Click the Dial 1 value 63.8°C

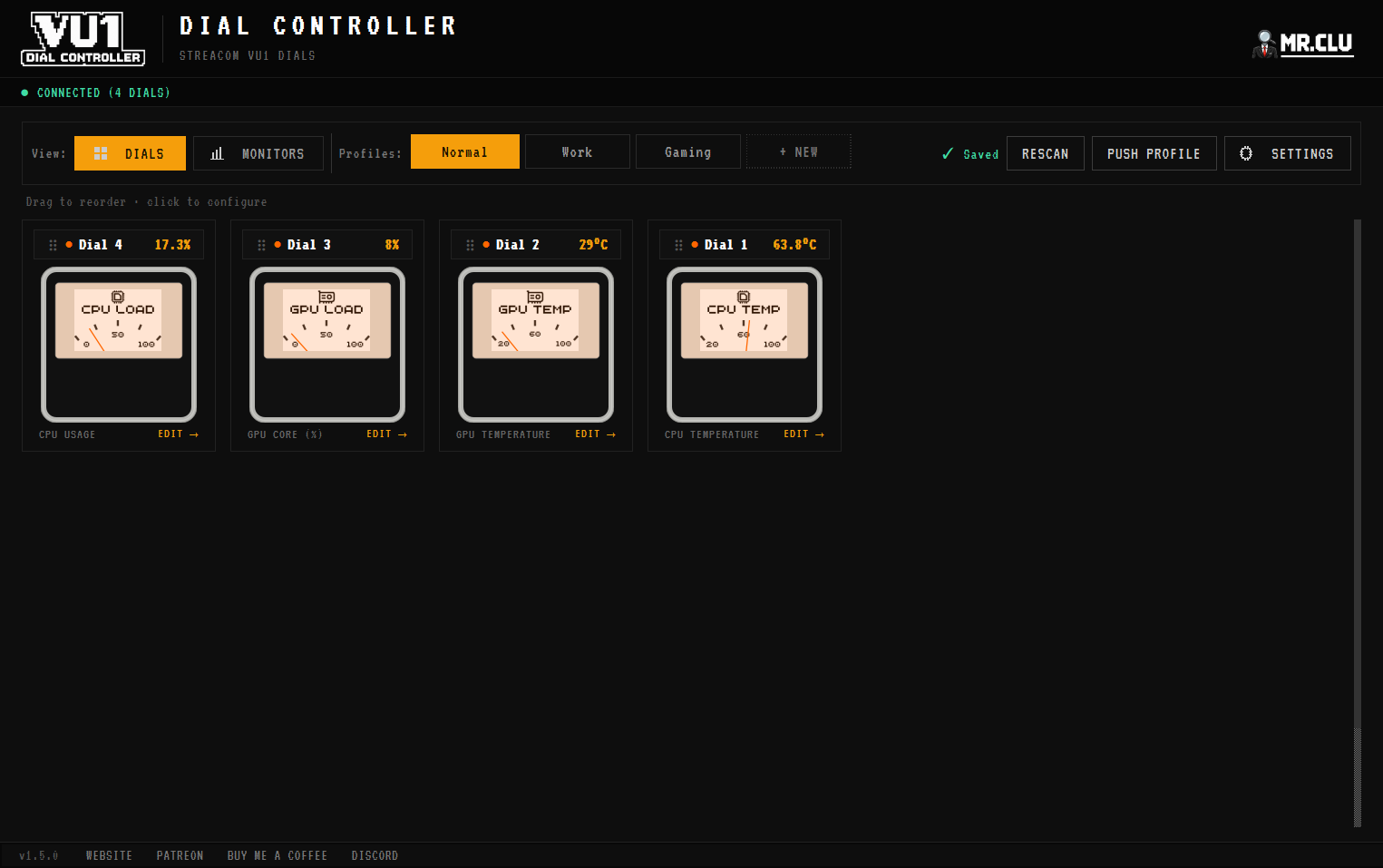click(x=794, y=245)
